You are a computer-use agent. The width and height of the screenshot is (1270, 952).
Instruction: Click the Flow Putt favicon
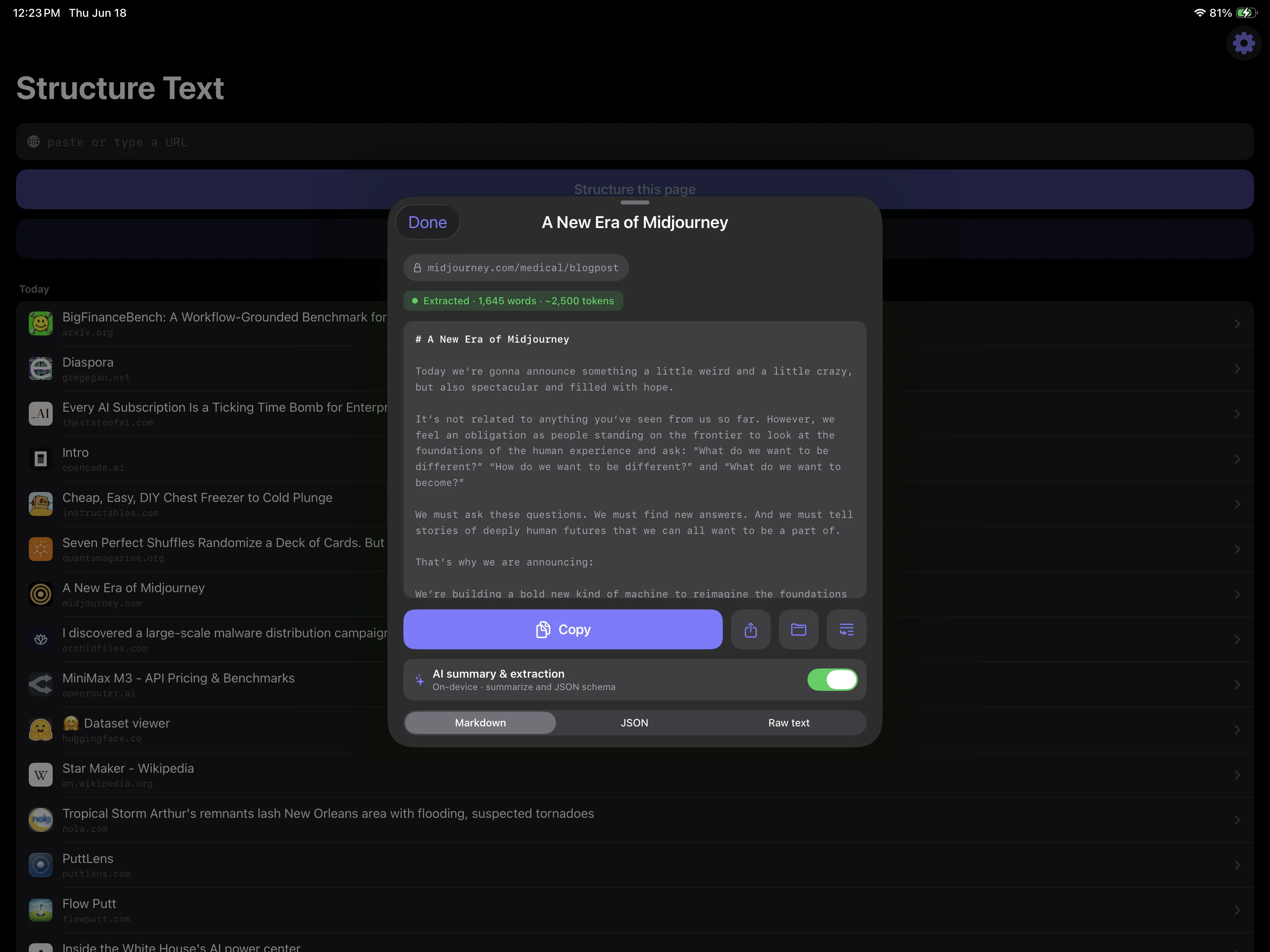[x=41, y=910]
